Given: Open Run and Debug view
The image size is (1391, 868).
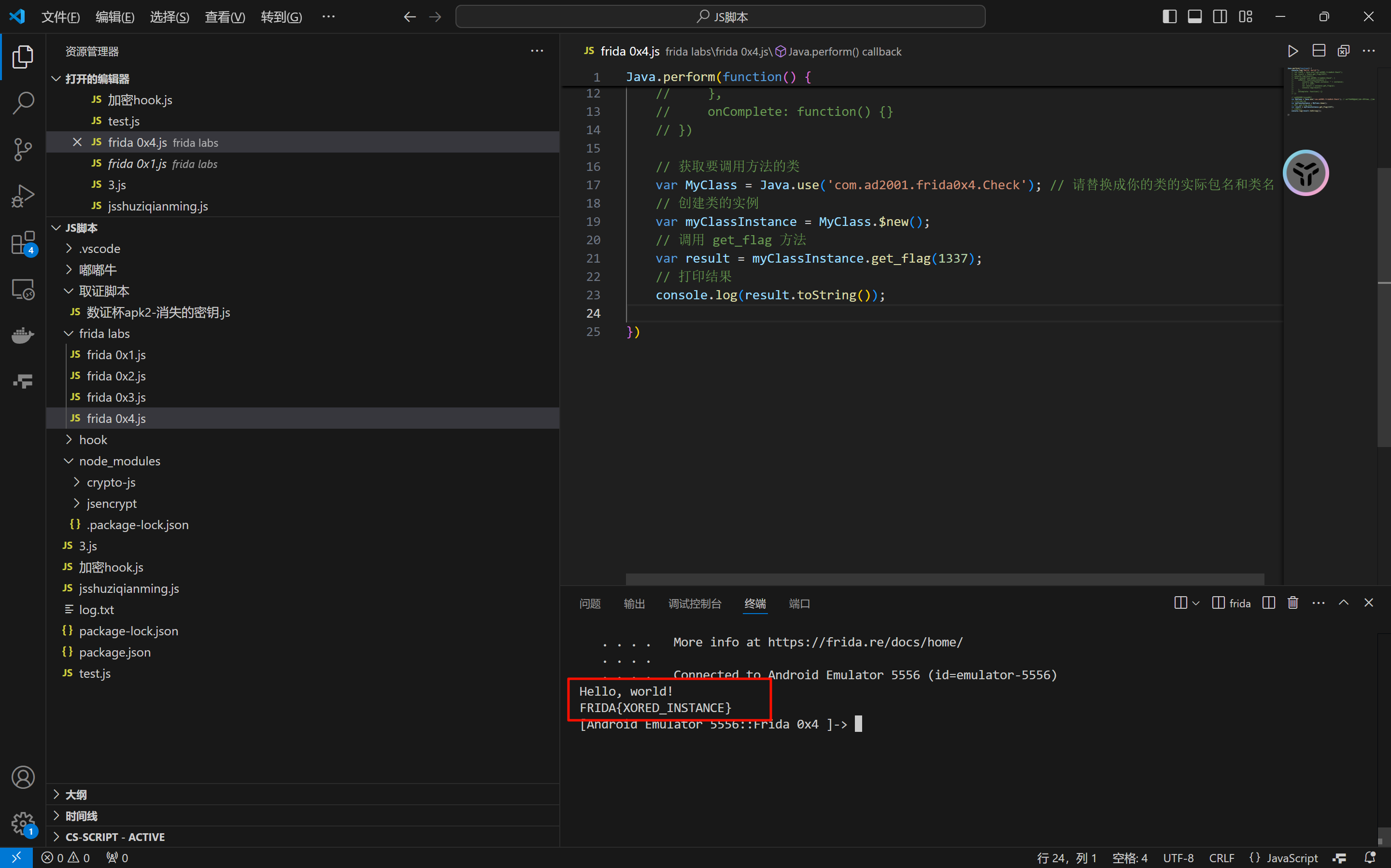Looking at the screenshot, I should point(23,196).
